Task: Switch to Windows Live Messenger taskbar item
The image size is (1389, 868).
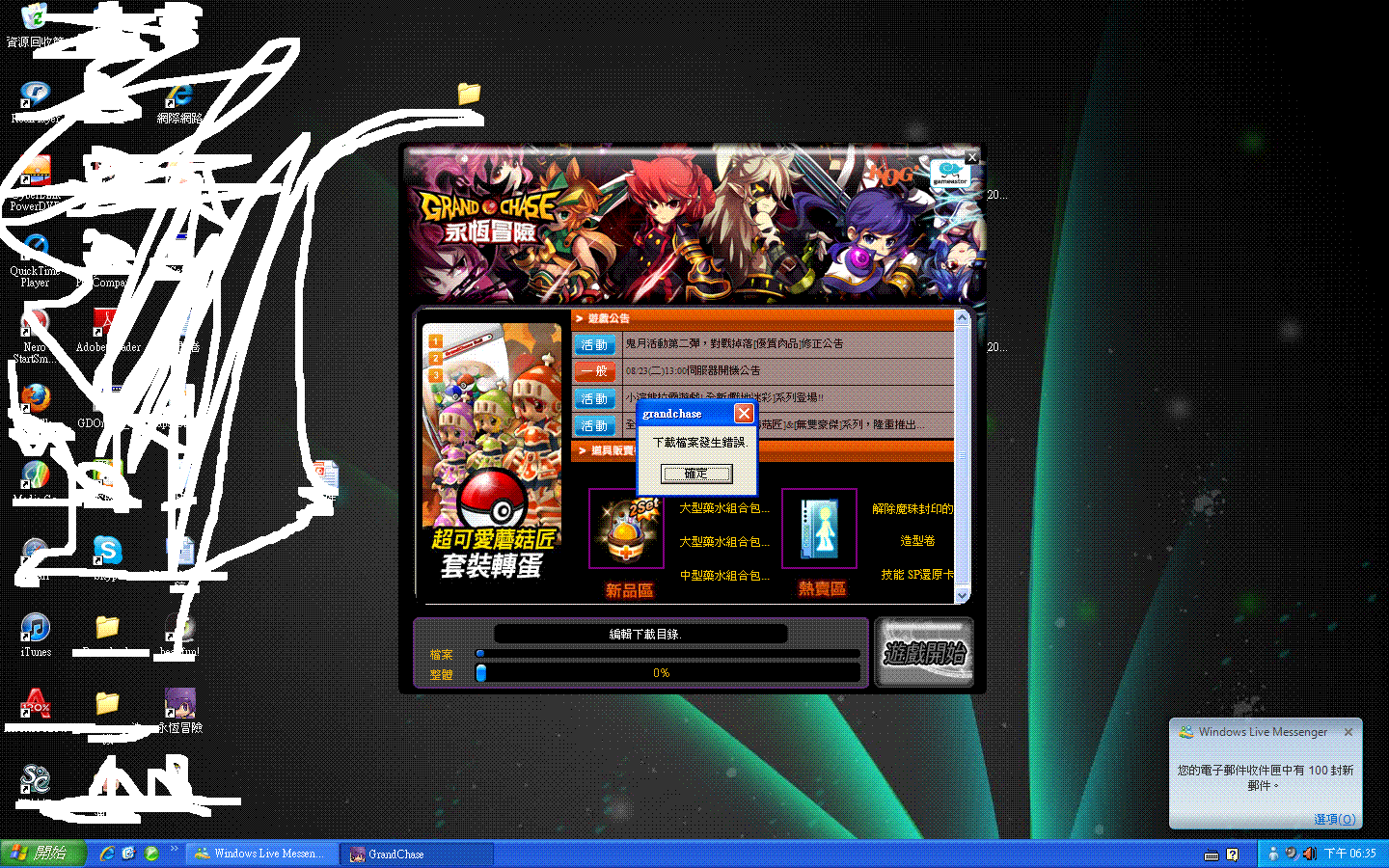Action: click(261, 854)
